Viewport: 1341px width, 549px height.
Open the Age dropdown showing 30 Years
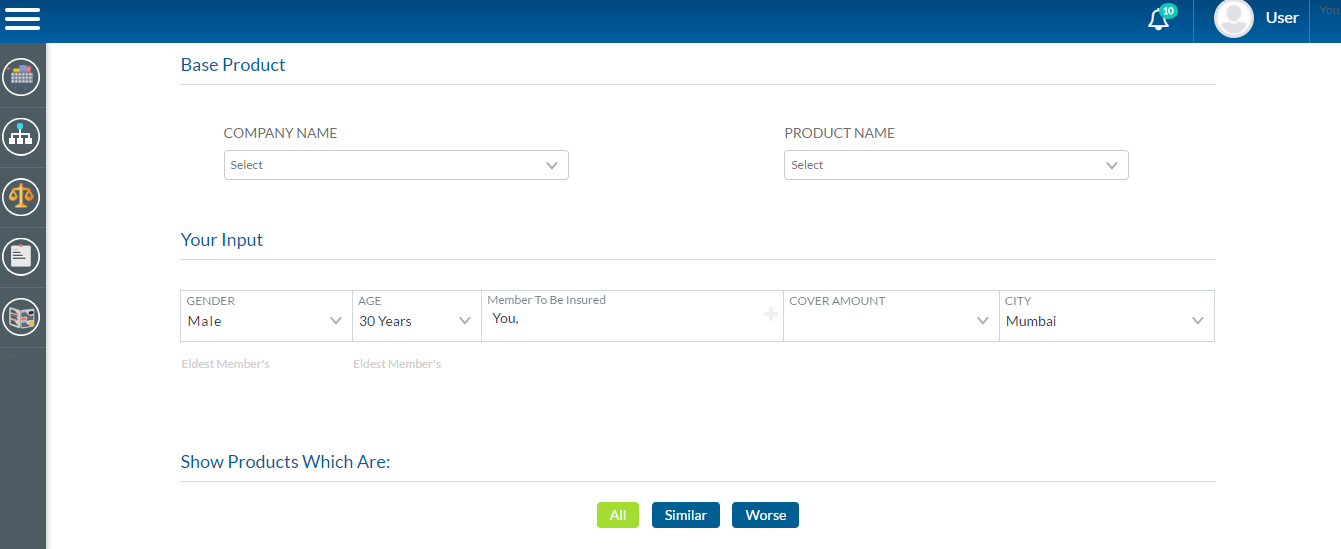[x=416, y=321]
